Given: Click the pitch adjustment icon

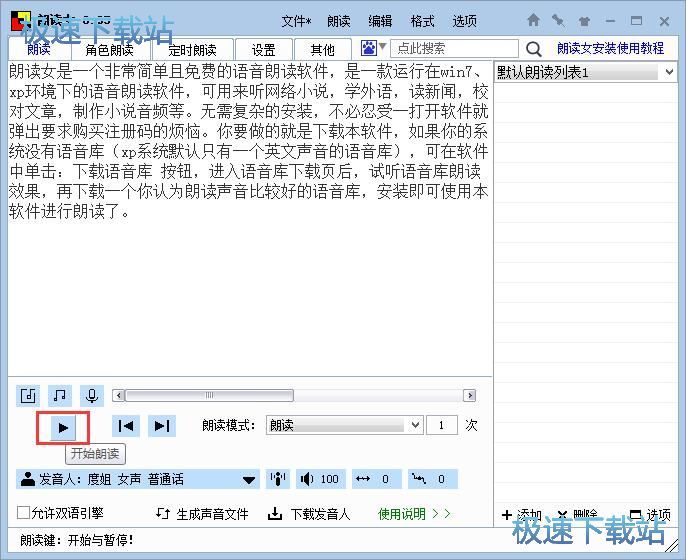Looking at the screenshot, I should 419,479.
